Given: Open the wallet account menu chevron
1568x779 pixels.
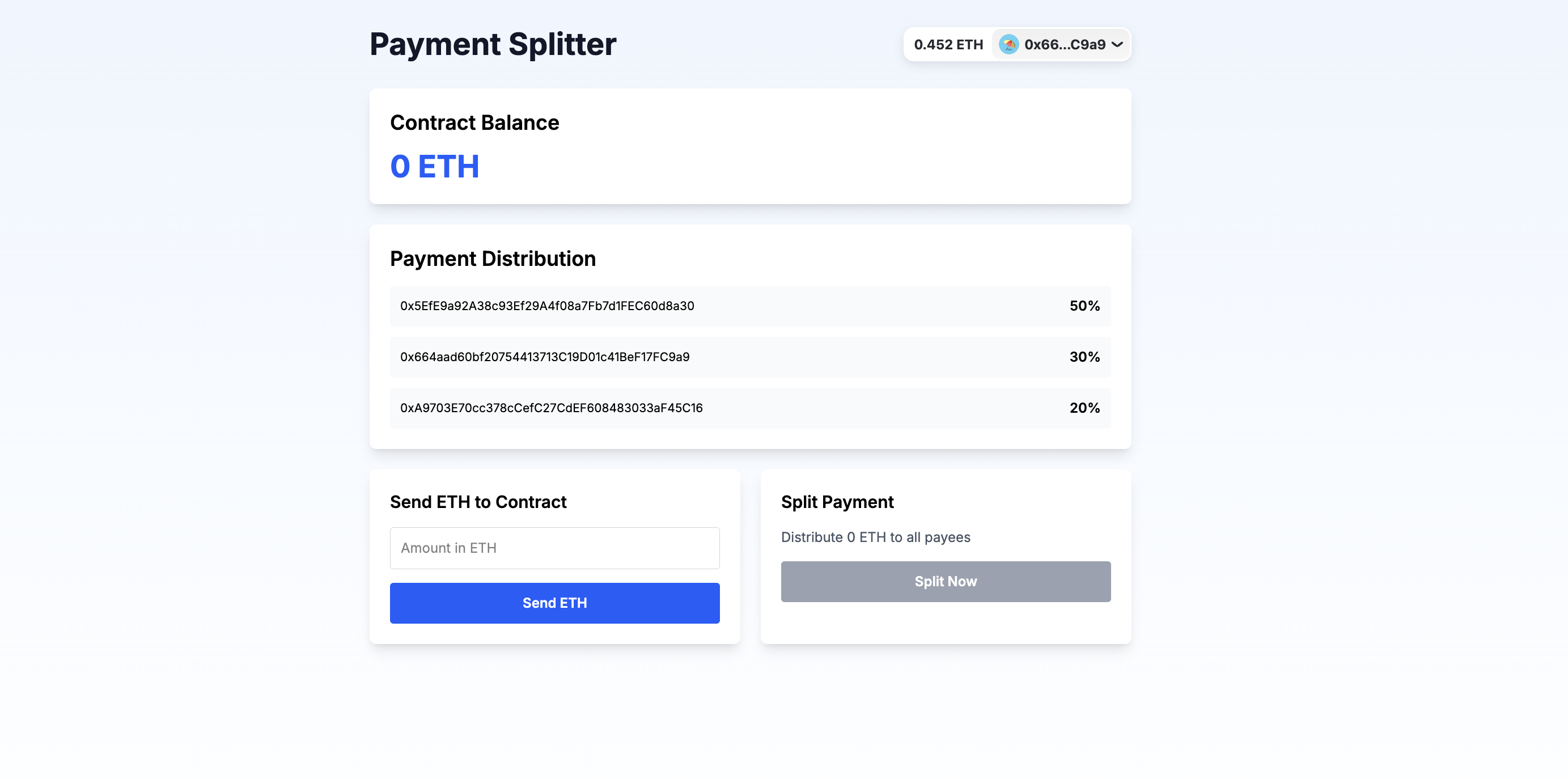Looking at the screenshot, I should point(1117,44).
